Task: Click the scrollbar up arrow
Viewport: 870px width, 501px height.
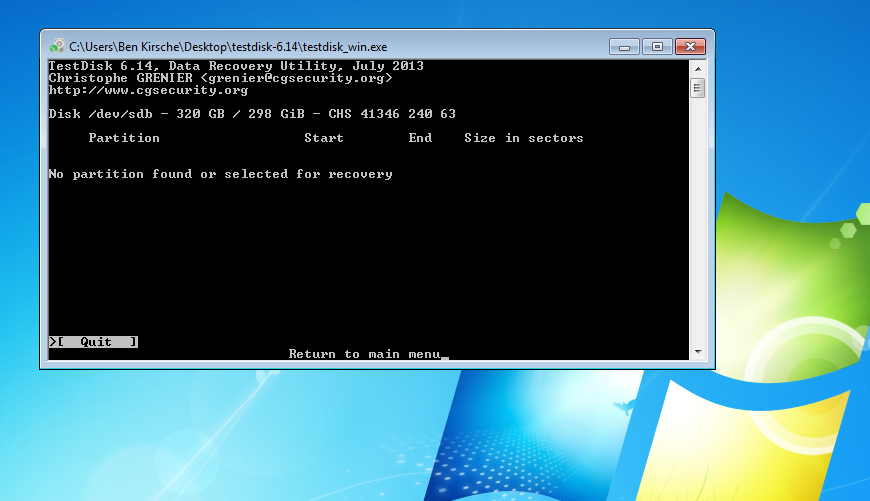Action: (698, 69)
